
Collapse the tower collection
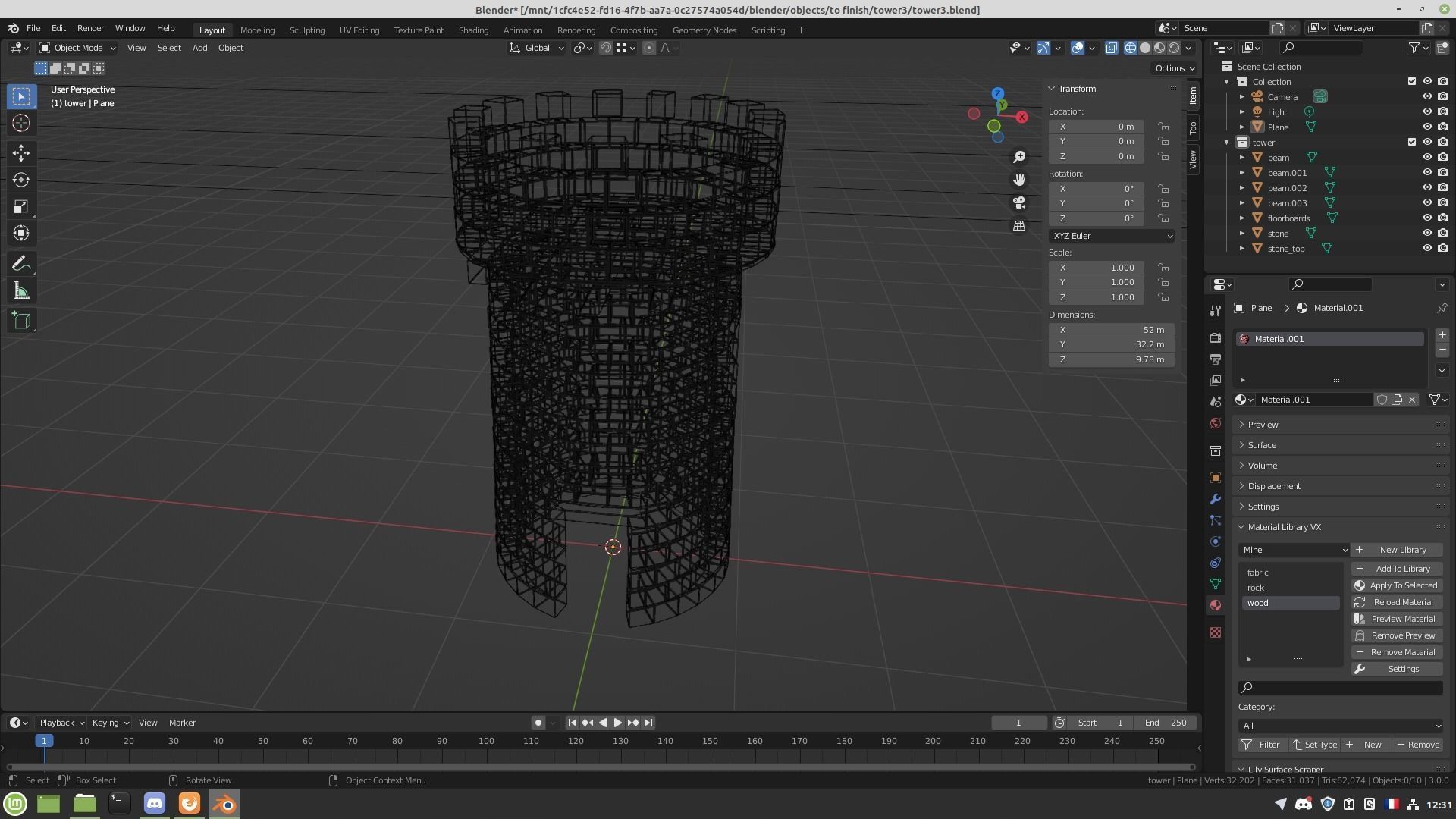(1226, 143)
